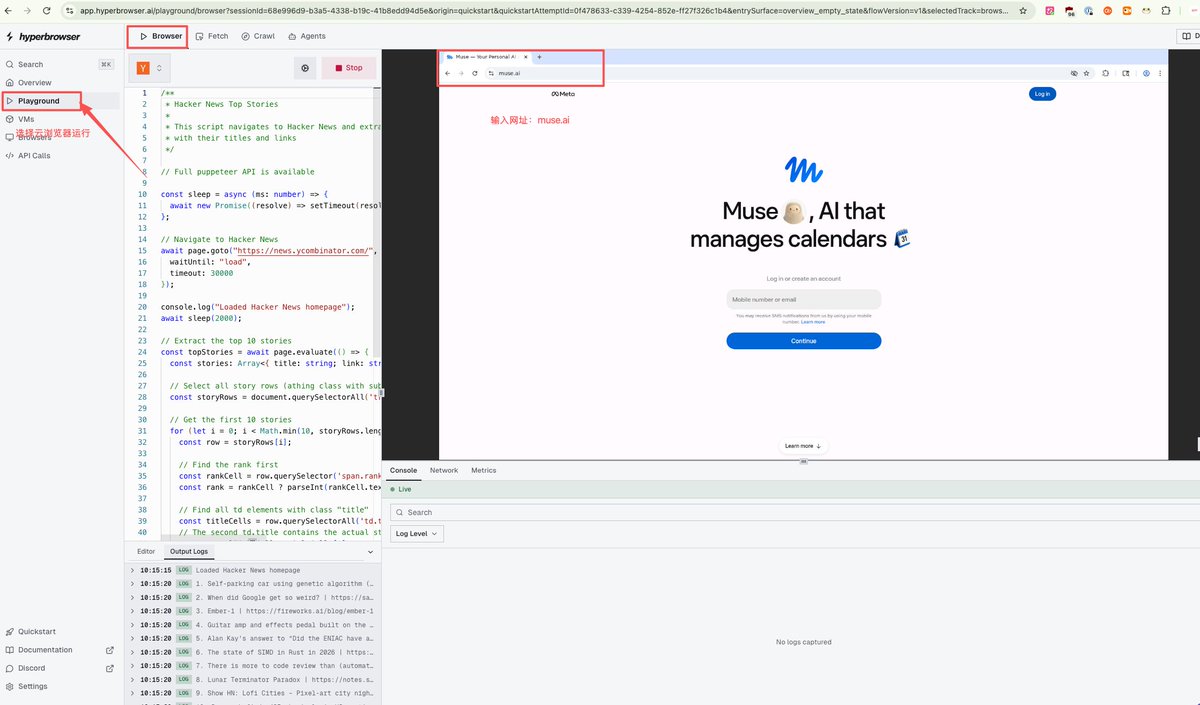Open Settings in the sidebar
The height and width of the screenshot is (705, 1200).
[x=32, y=686]
